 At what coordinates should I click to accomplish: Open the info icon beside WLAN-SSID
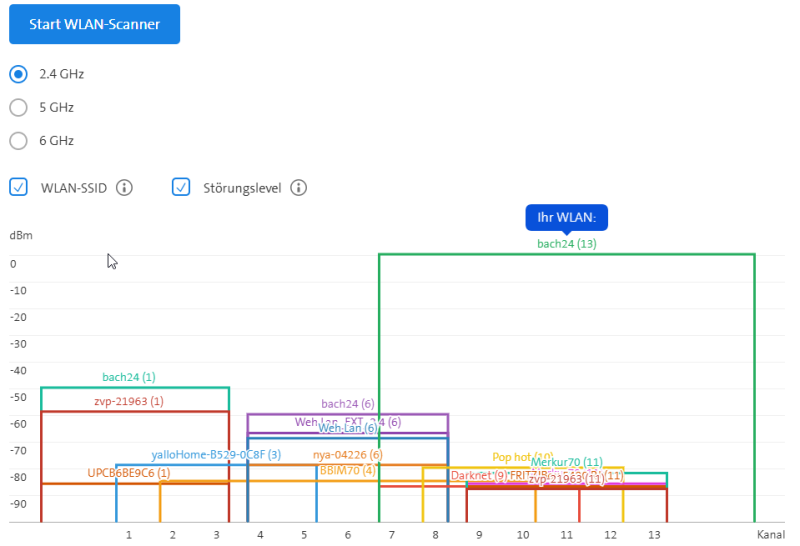point(124,187)
